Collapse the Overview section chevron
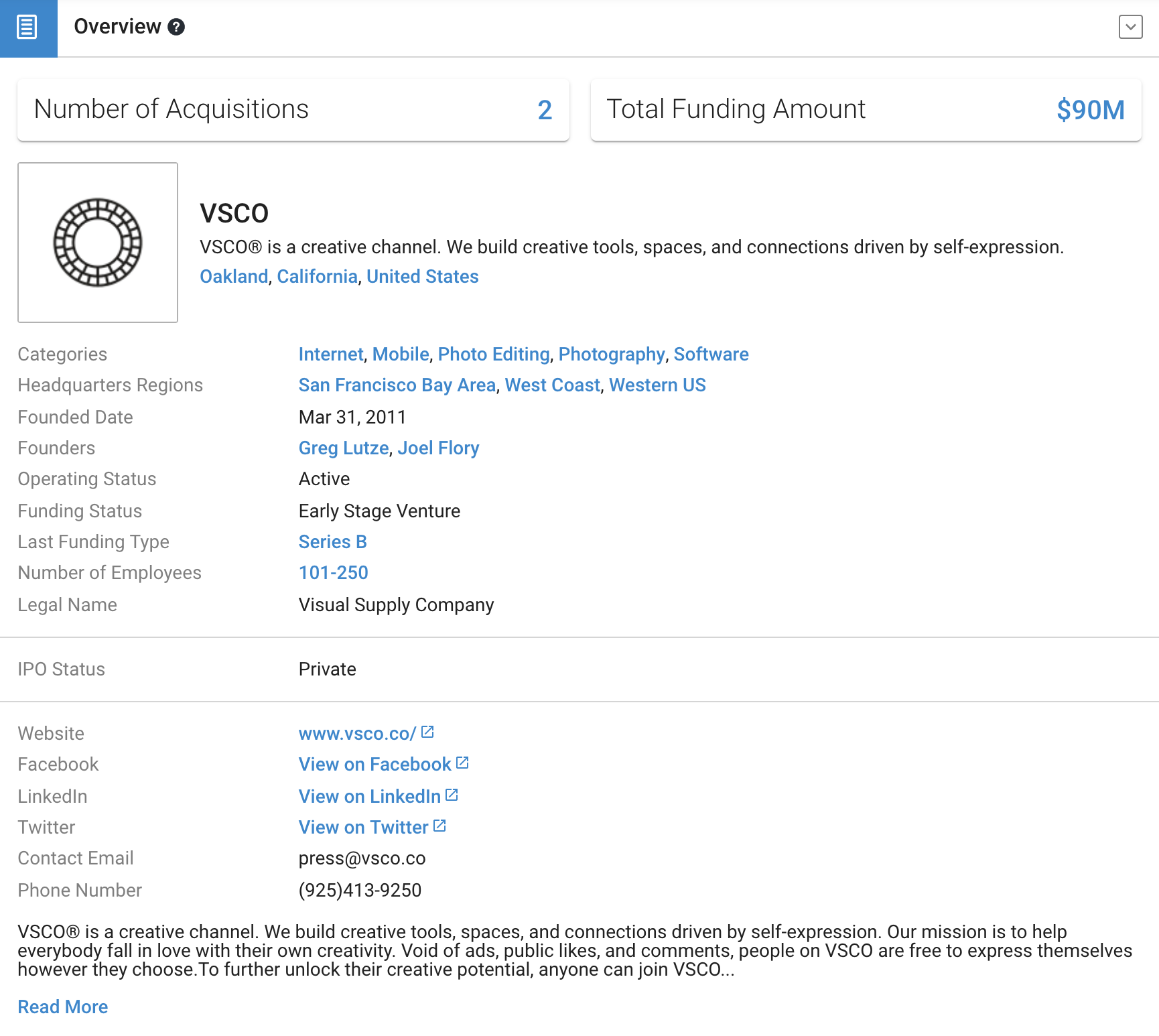 [x=1130, y=27]
